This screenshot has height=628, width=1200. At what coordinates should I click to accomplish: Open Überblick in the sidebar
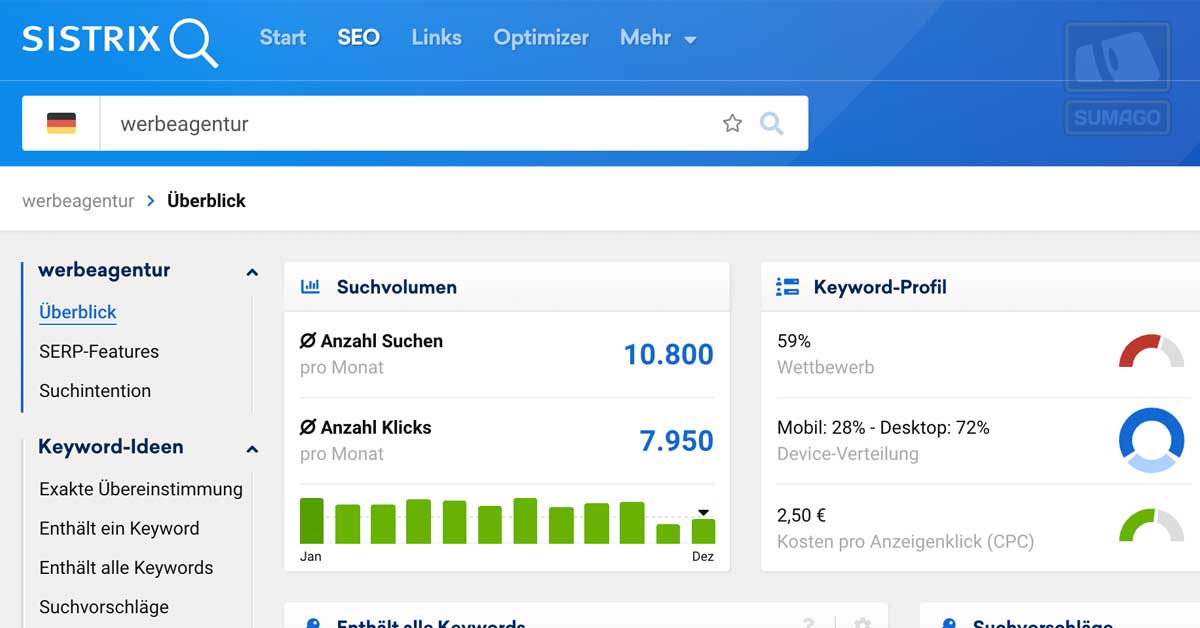click(x=78, y=312)
